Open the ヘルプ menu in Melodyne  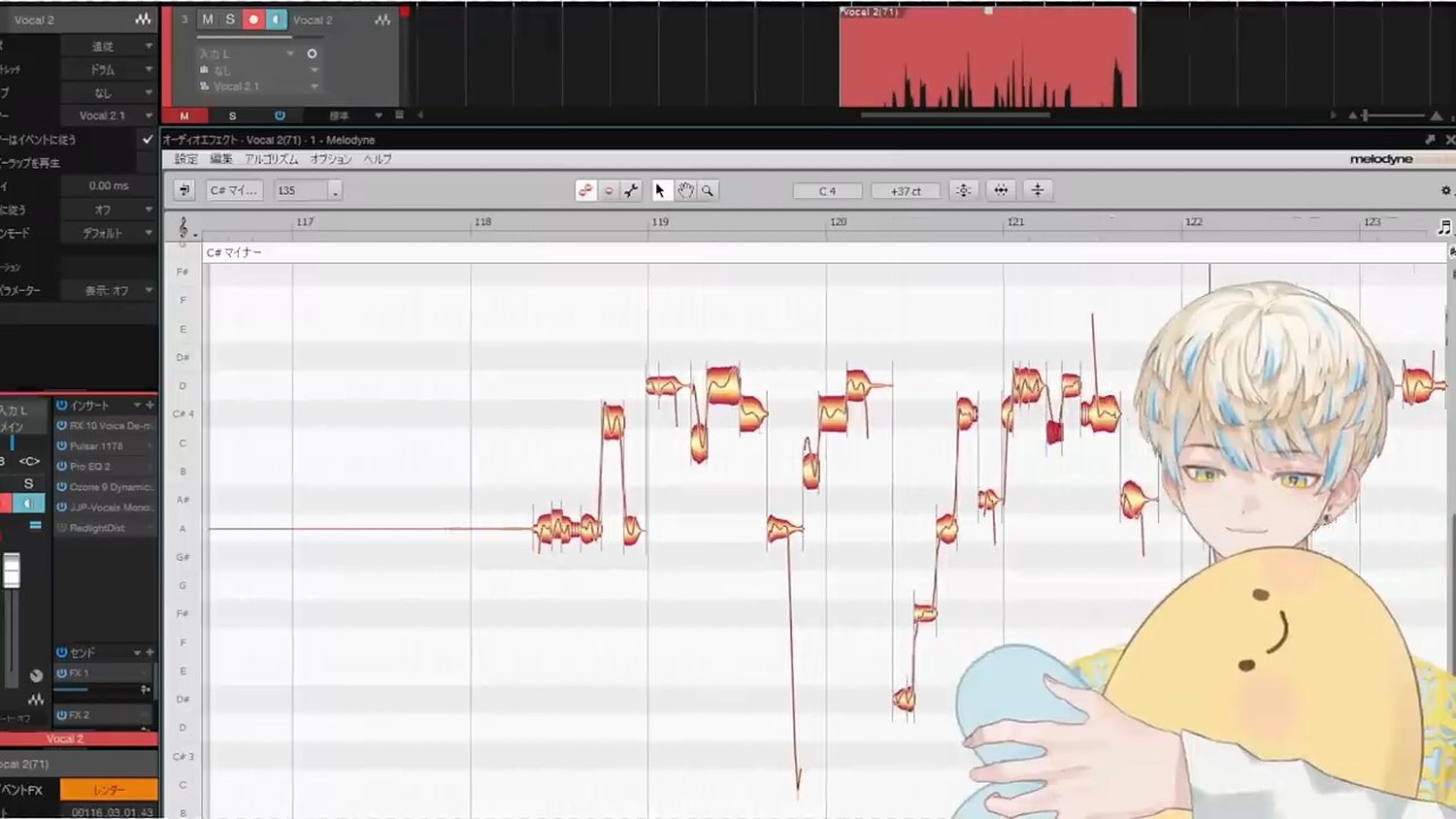pos(378,159)
